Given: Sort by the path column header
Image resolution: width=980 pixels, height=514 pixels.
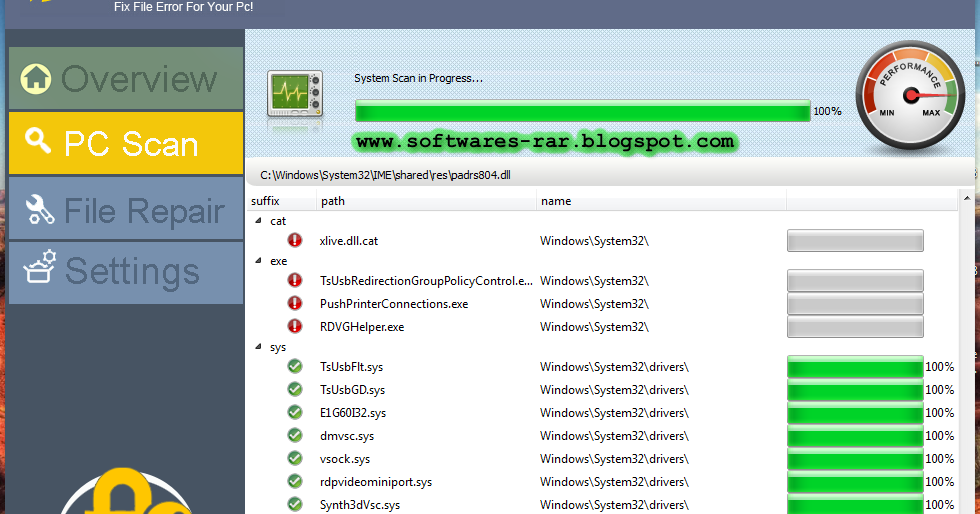Looking at the screenshot, I should click(x=426, y=201).
